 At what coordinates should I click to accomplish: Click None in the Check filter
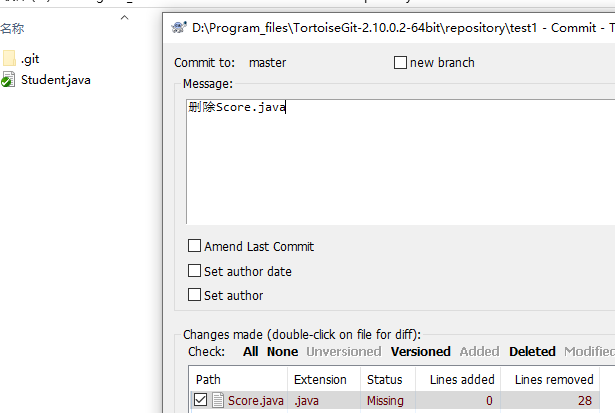tap(282, 351)
